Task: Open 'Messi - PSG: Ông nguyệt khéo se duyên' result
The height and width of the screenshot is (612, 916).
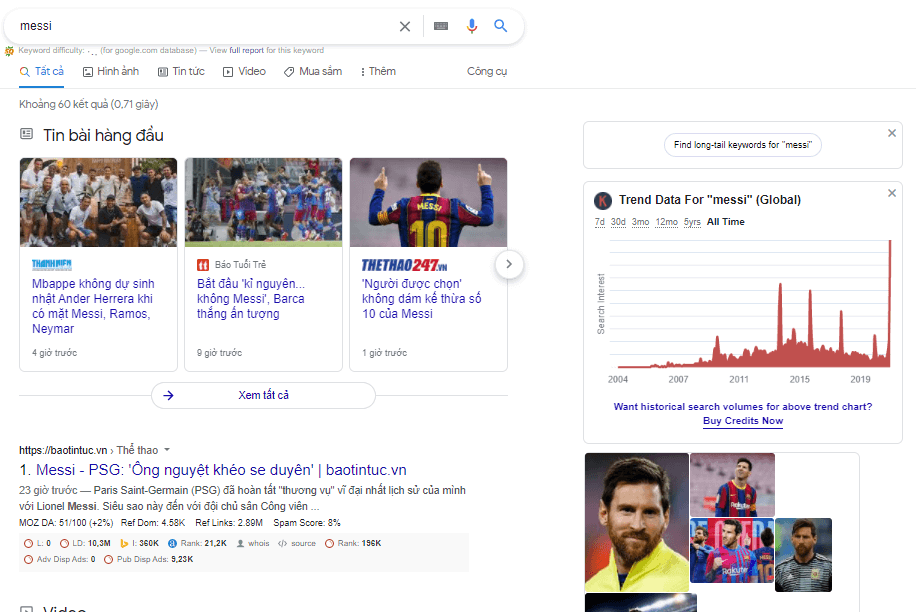Action: pyautogui.click(x=221, y=470)
